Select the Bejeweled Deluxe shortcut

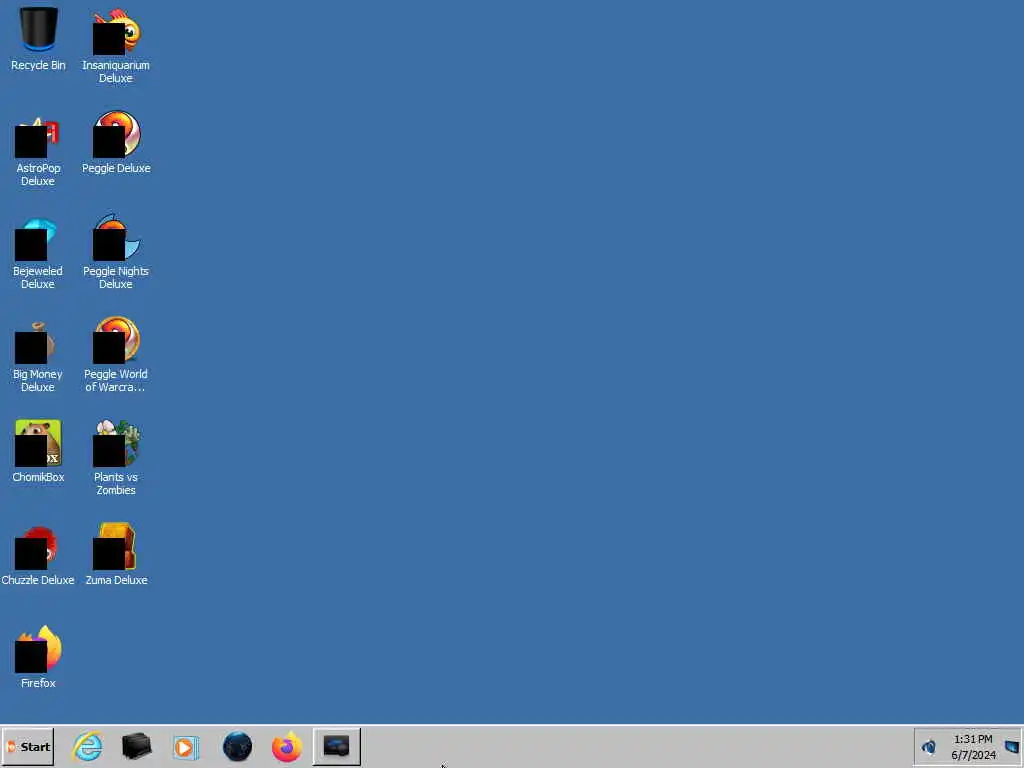[38, 252]
